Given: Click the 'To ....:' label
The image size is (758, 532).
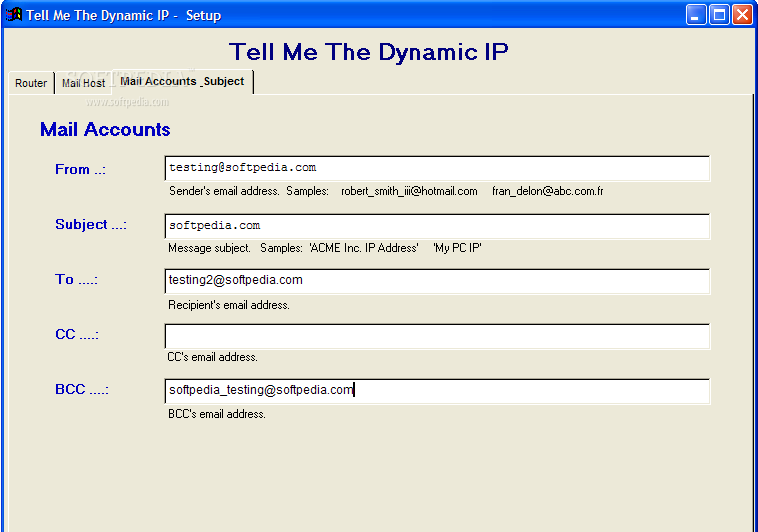Looking at the screenshot, I should 76,280.
